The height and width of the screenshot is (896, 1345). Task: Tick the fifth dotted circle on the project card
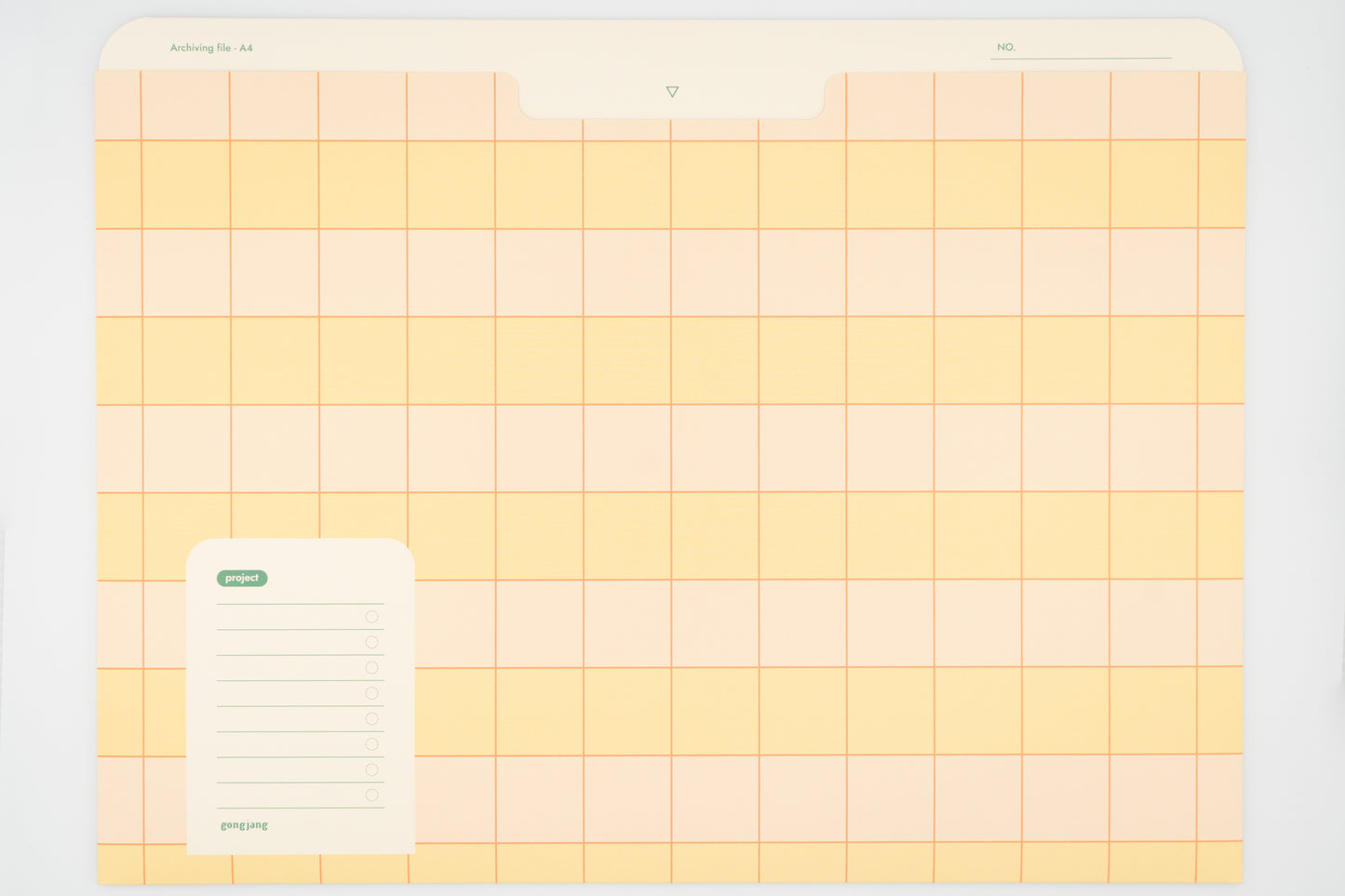(x=371, y=718)
